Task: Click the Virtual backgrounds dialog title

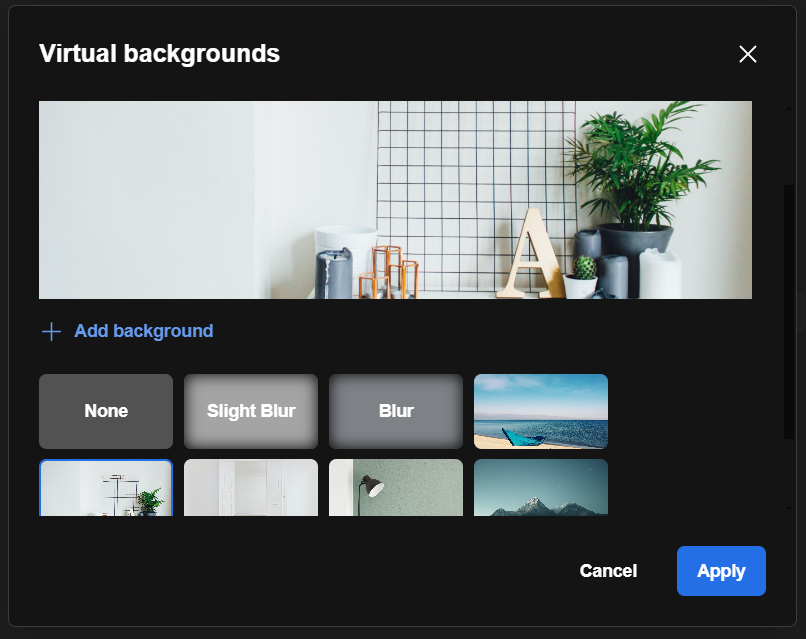Action: click(159, 54)
